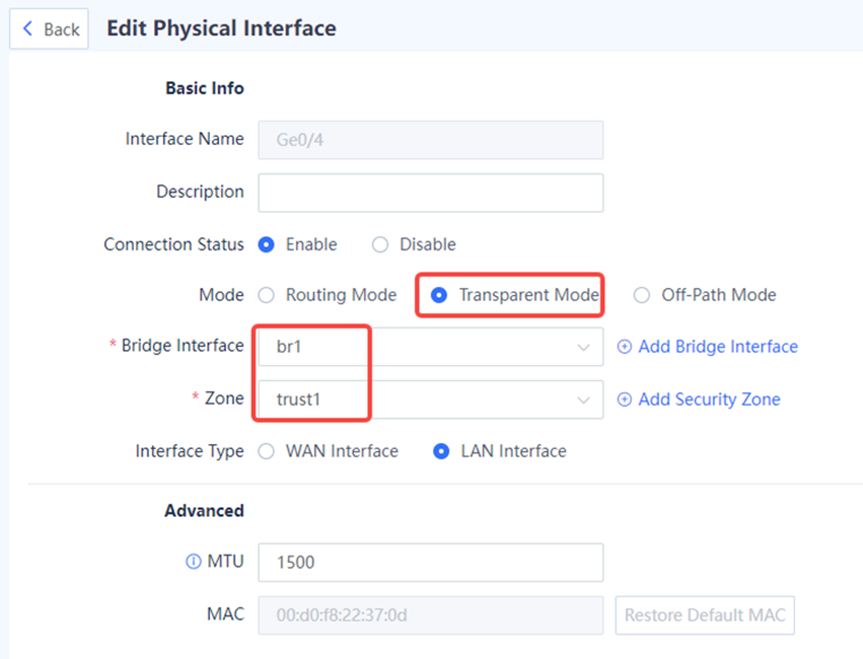Choose Off-Path Mode radio option
This screenshot has width=863, height=659.
pos(642,295)
